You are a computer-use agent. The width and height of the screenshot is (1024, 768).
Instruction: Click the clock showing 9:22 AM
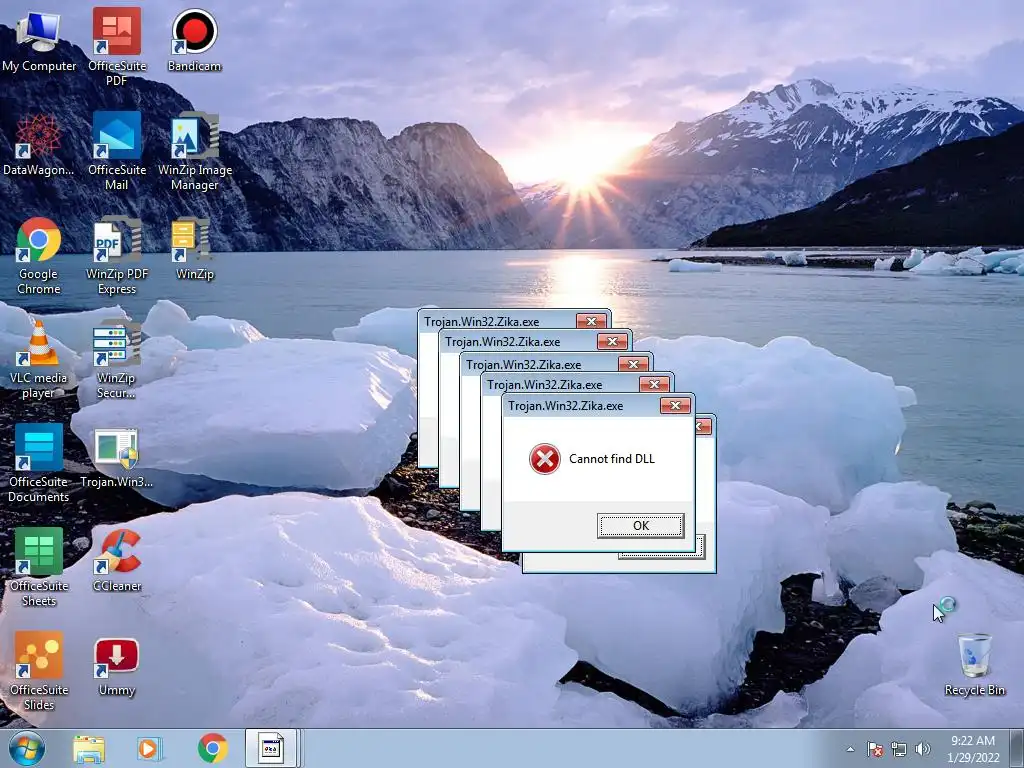point(973,748)
